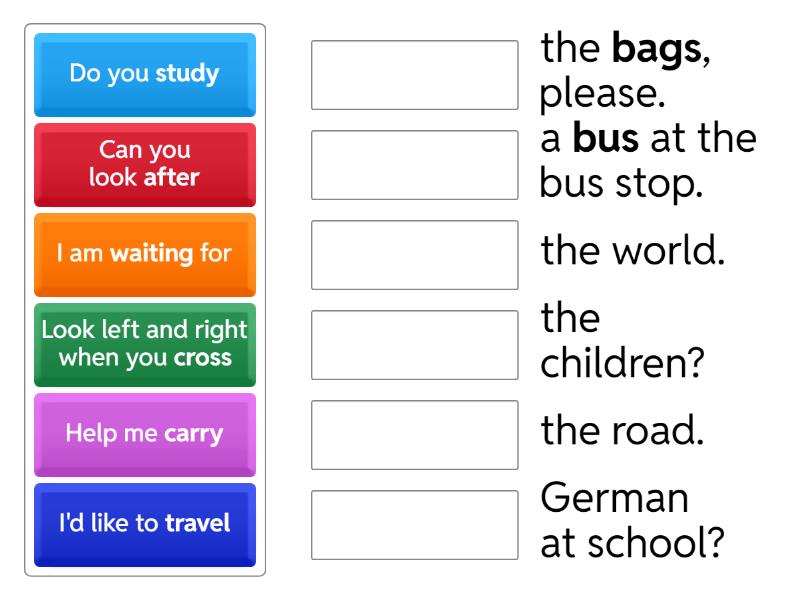Viewport: 800px width, 600px height.
Task: Select the green 'Look left and right' tile
Action: click(x=145, y=344)
